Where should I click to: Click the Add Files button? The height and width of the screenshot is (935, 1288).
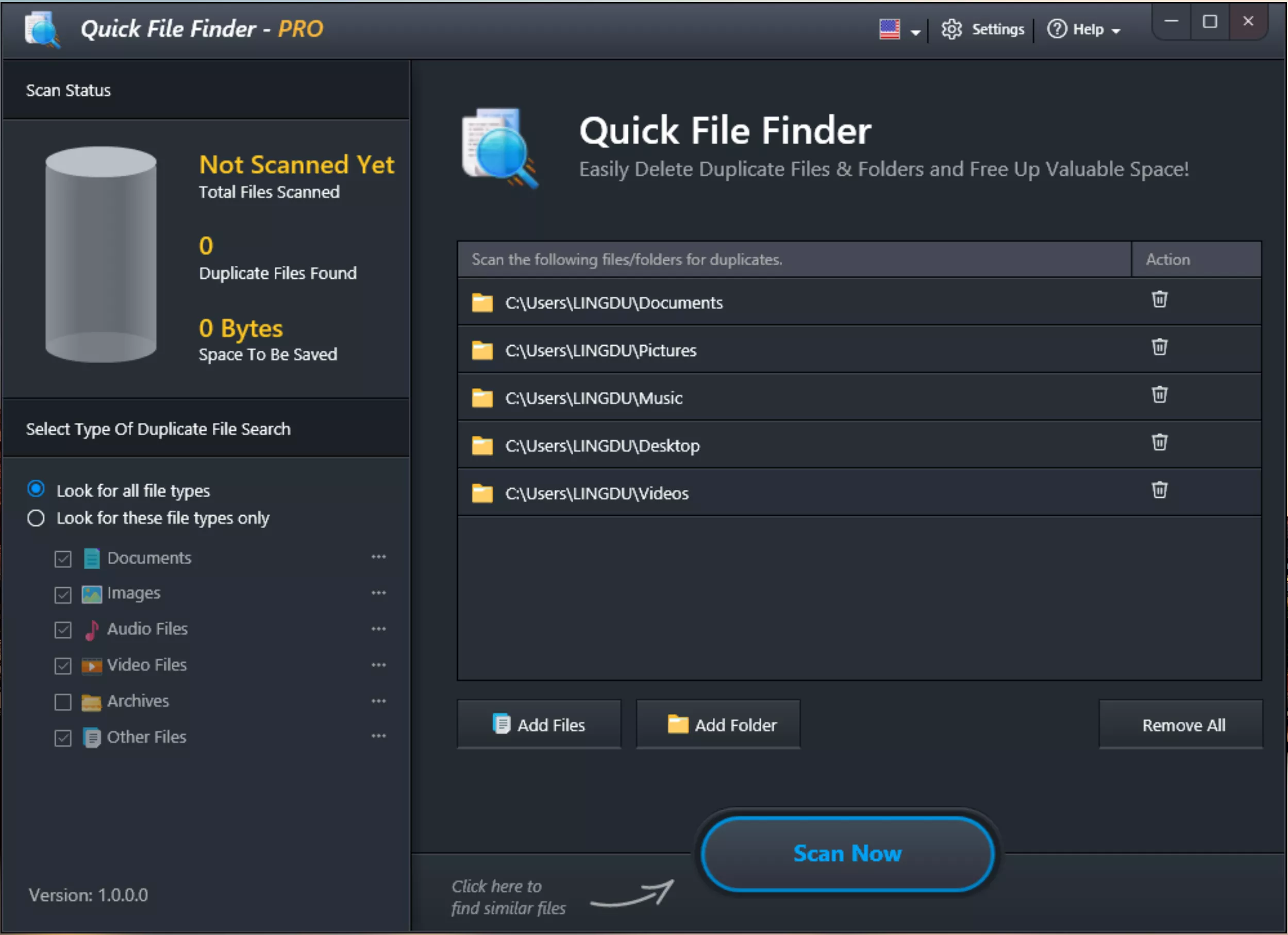(539, 725)
